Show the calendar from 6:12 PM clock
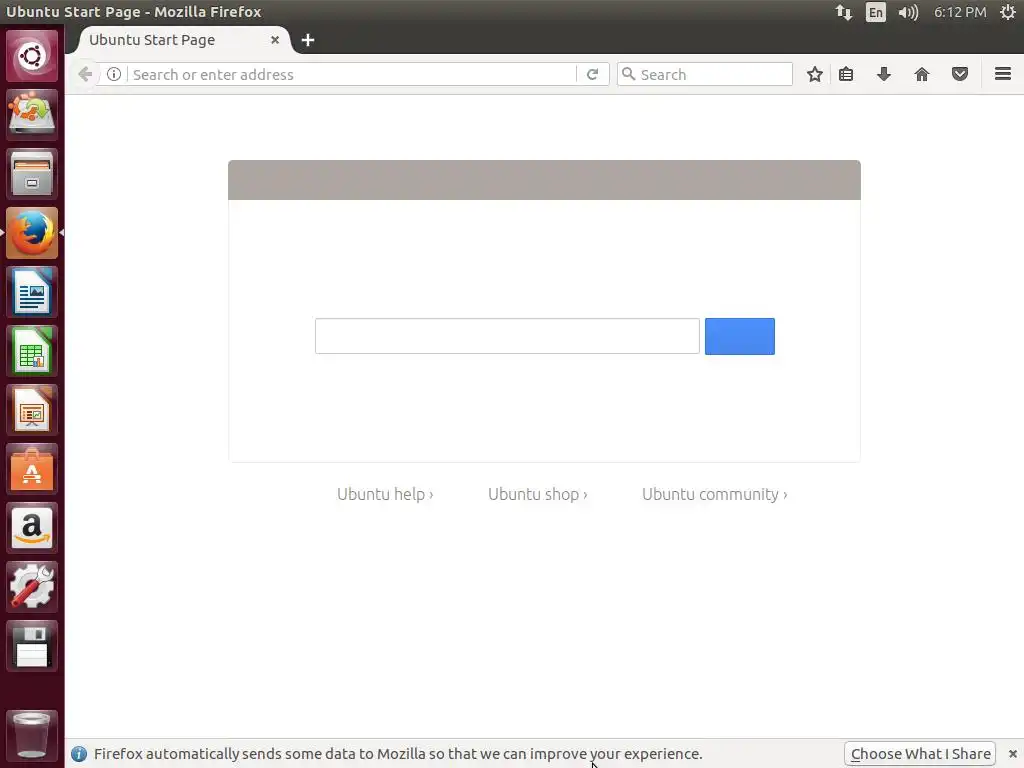The image size is (1024, 768). point(960,12)
